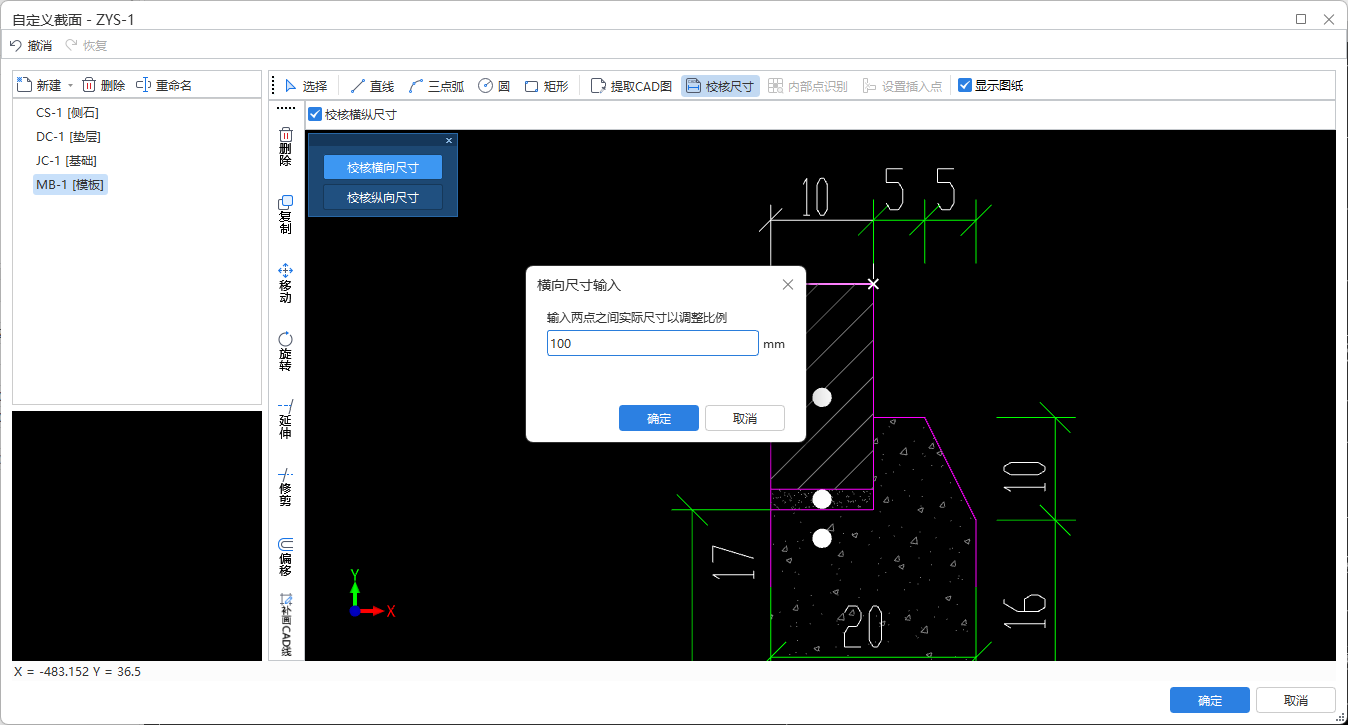Cancel the 横向尺寸输入 dialog with 取消

[745, 418]
